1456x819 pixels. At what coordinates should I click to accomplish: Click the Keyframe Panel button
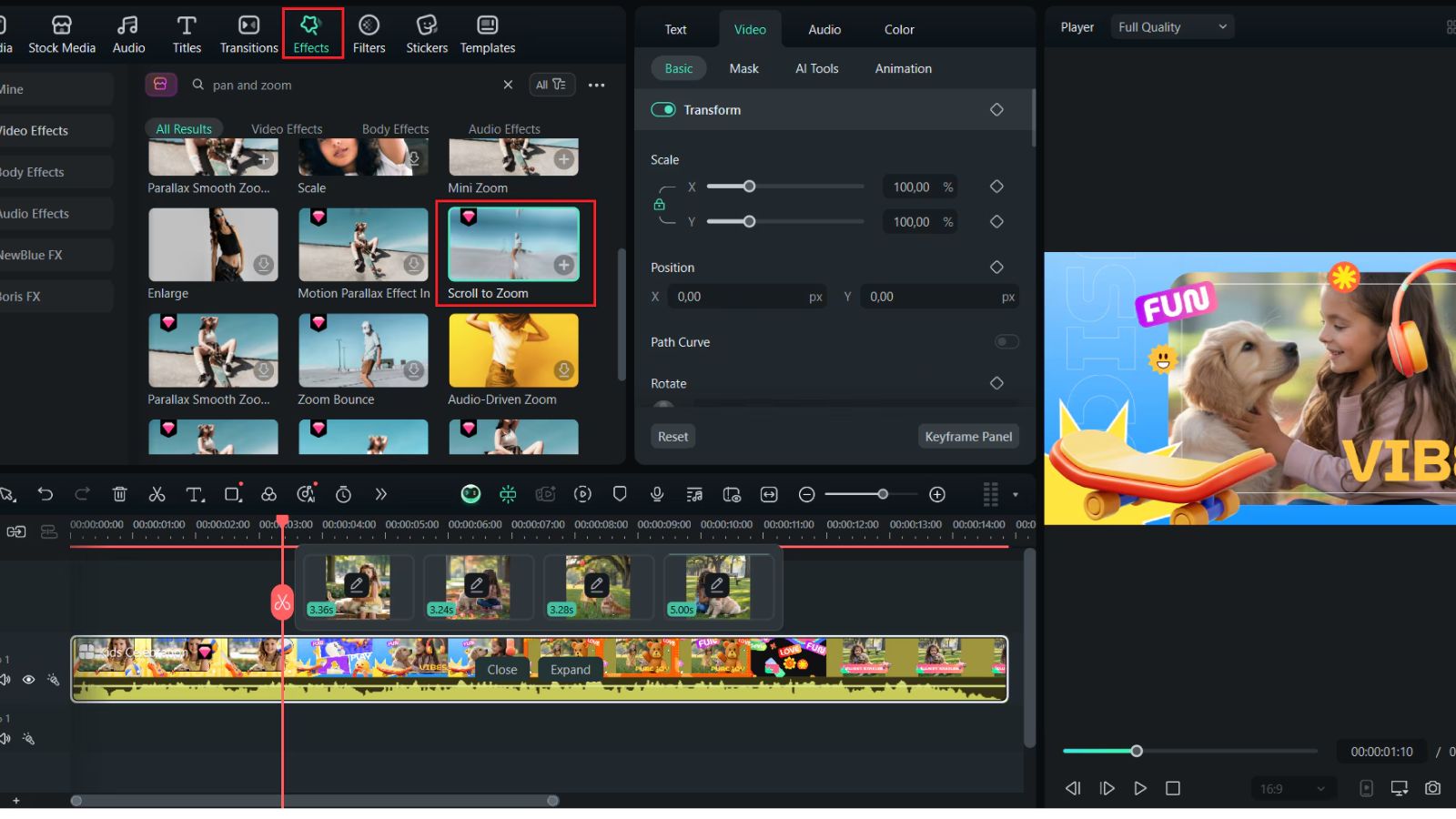pos(968,436)
